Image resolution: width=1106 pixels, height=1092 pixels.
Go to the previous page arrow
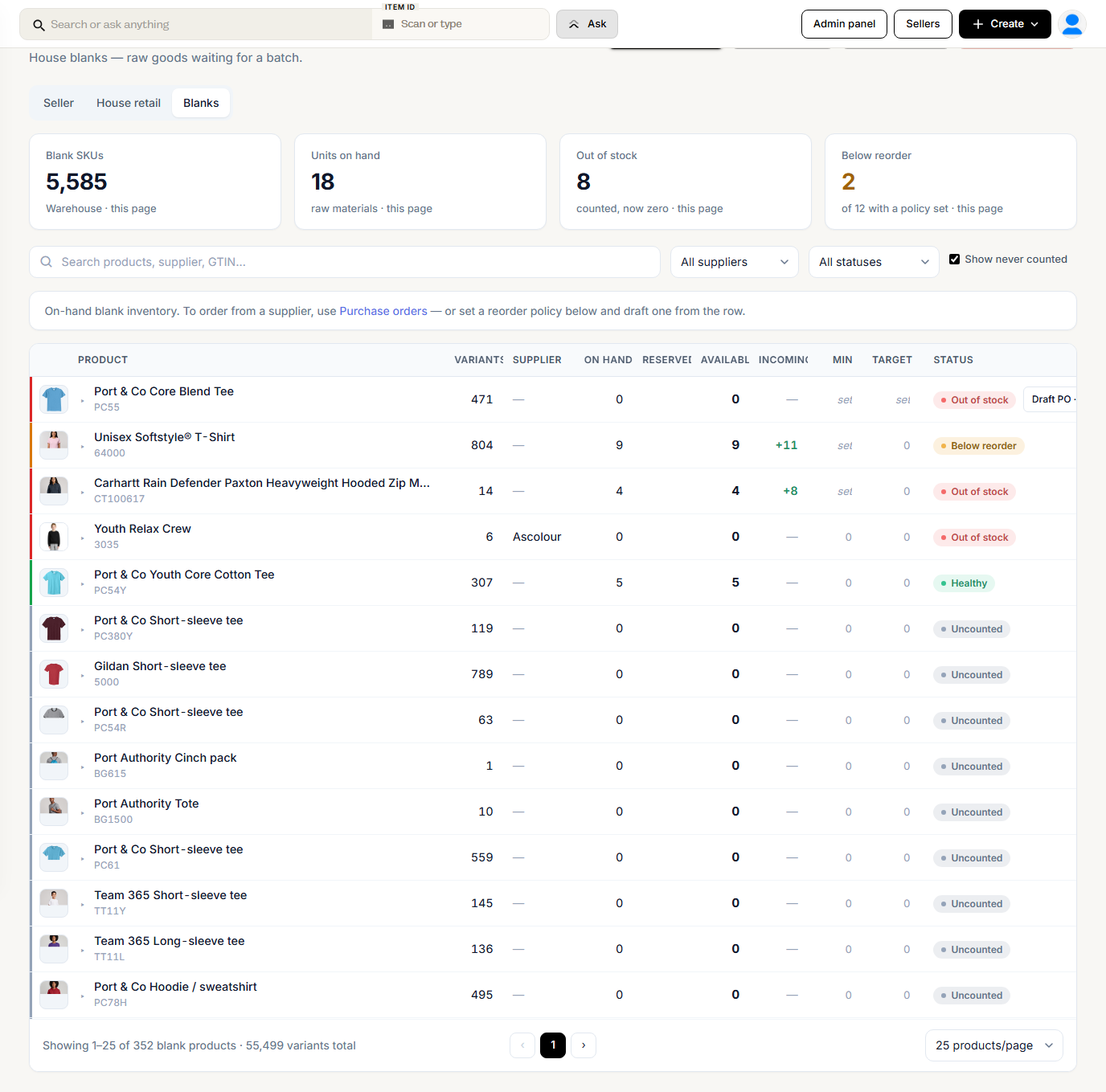(522, 1045)
